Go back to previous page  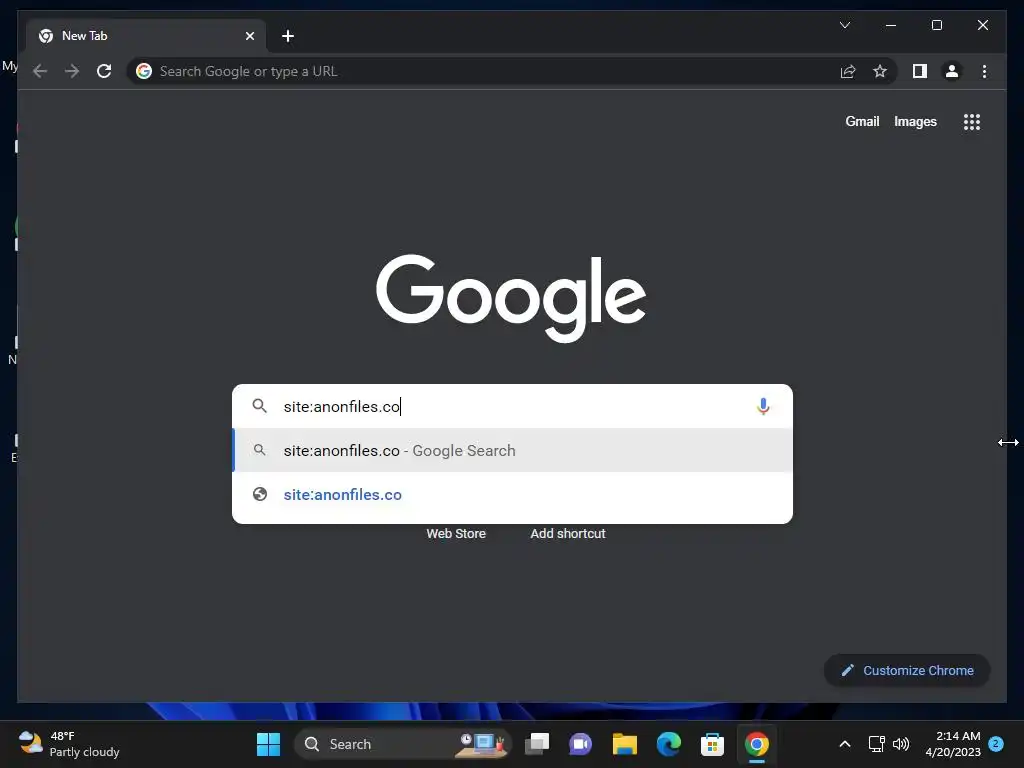point(40,71)
